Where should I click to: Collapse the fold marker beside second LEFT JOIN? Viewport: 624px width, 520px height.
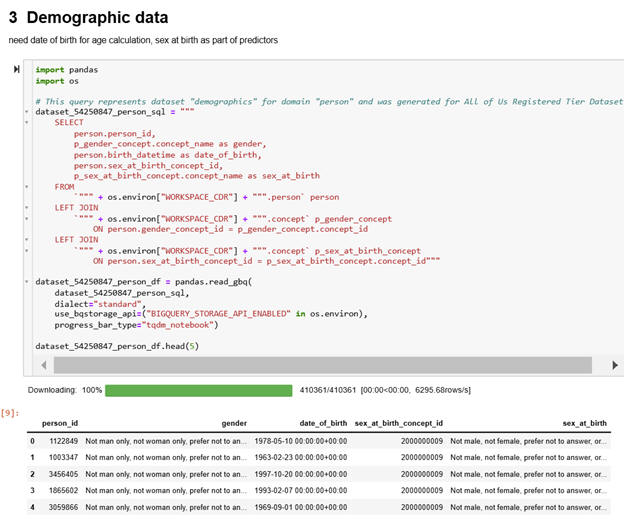coord(27,240)
